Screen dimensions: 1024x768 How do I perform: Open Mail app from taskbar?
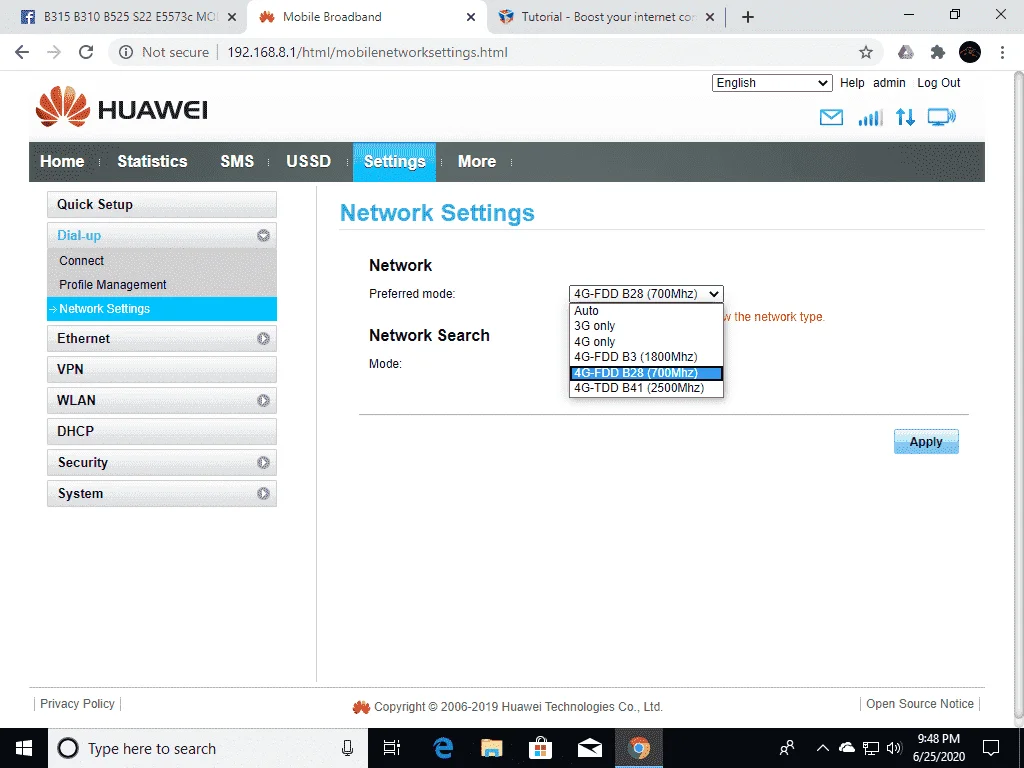(590, 748)
